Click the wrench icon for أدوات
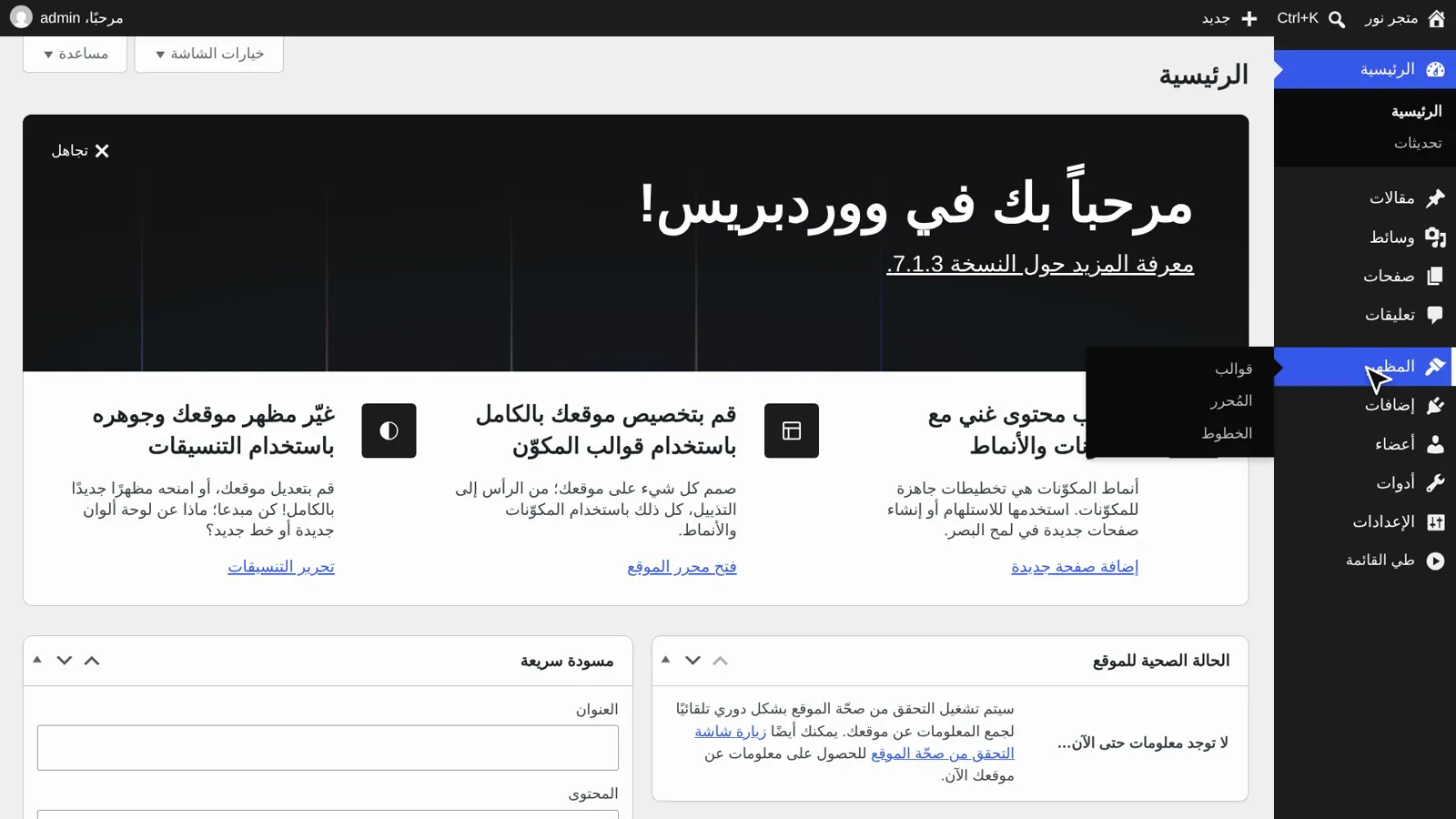1456x819 pixels. click(x=1435, y=483)
